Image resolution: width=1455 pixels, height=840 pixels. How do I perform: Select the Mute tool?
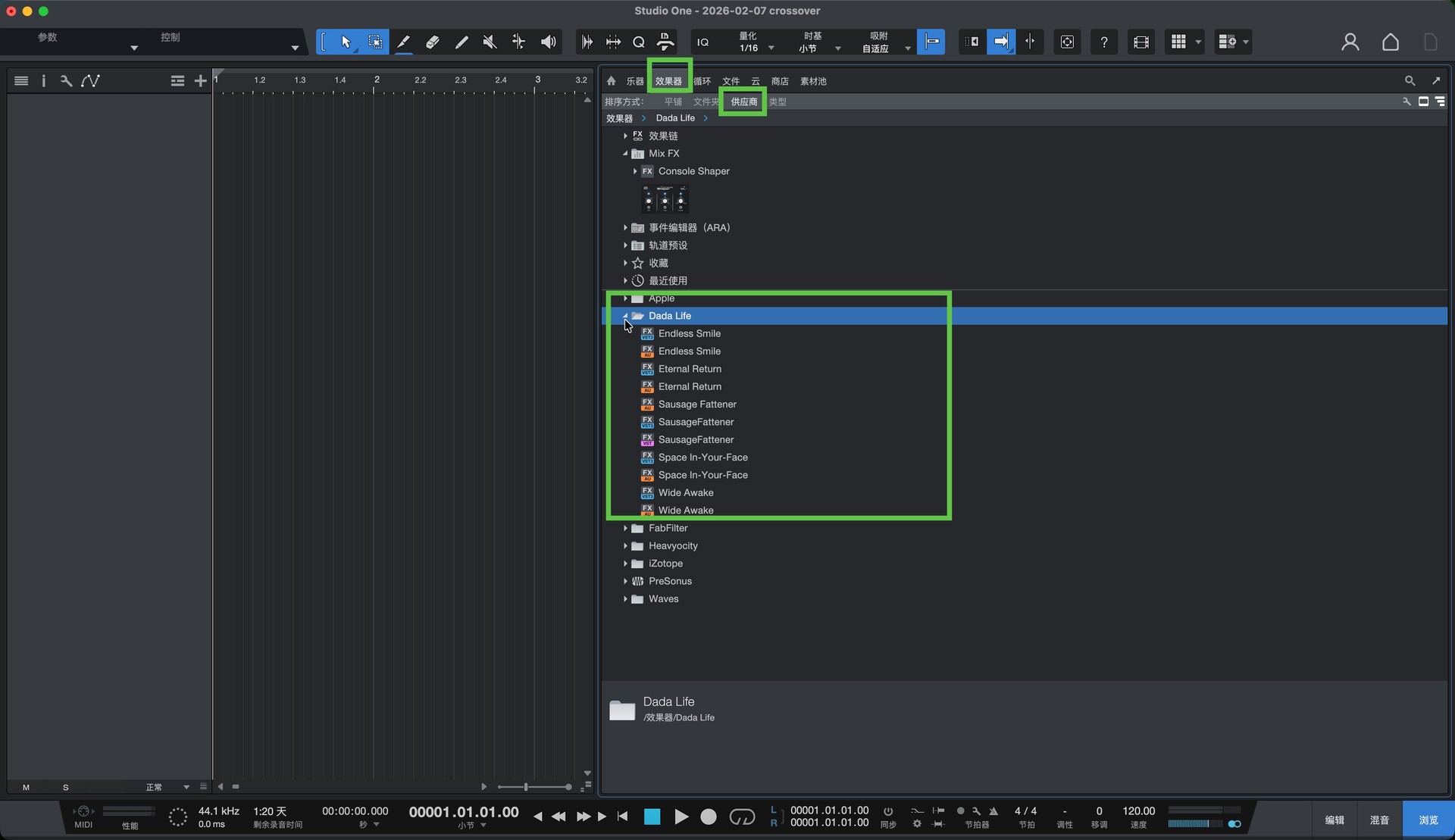click(x=490, y=42)
